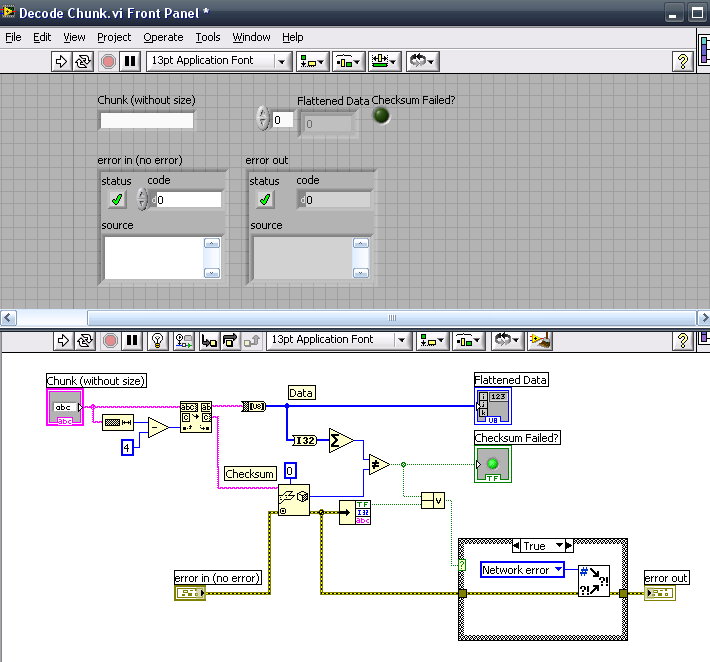Click the Run arrow on front panel toolbar

pos(60,61)
